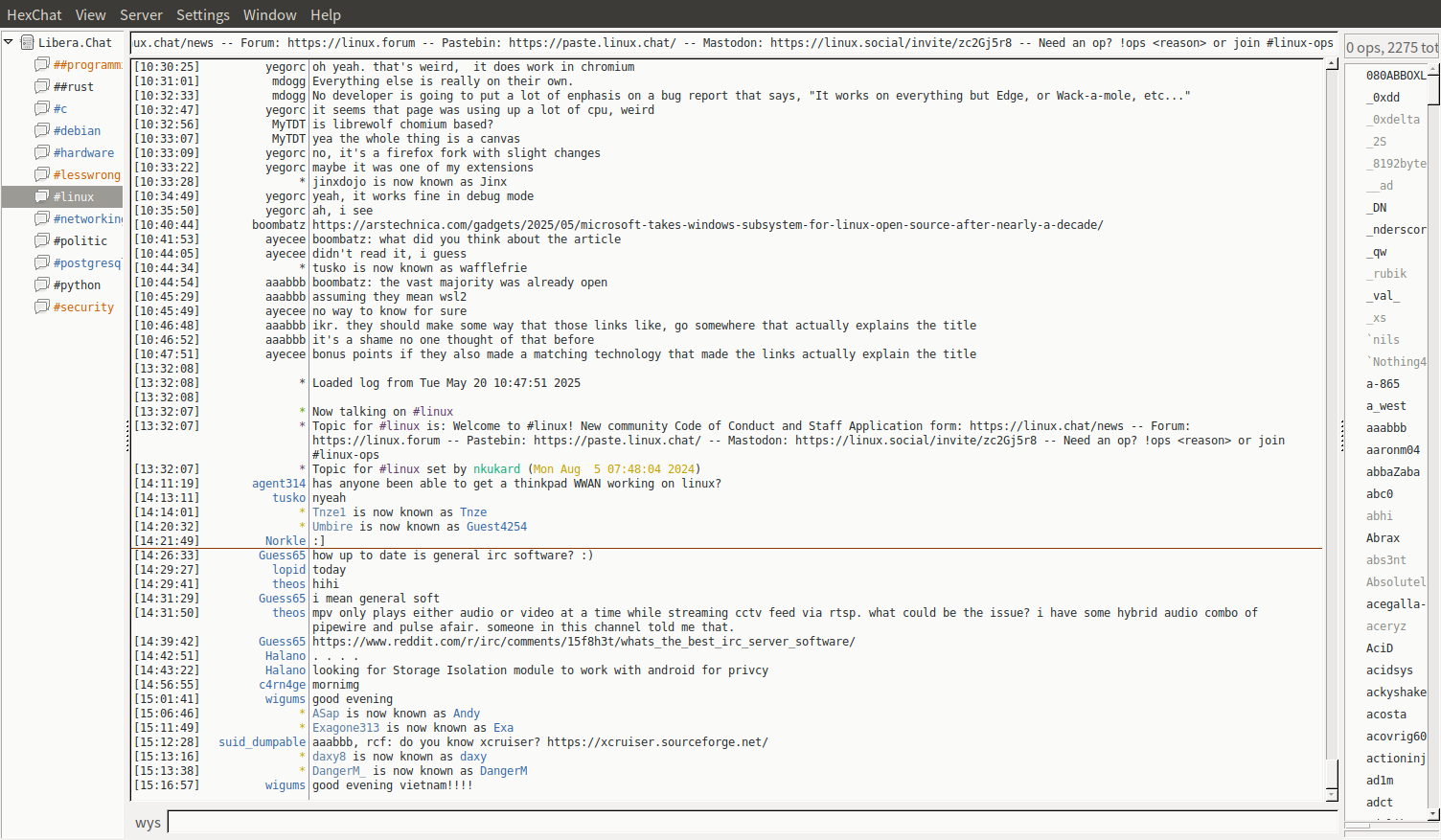Click the #lesswrong channel icon
The height and width of the screenshot is (840, 1441).
(x=42, y=174)
